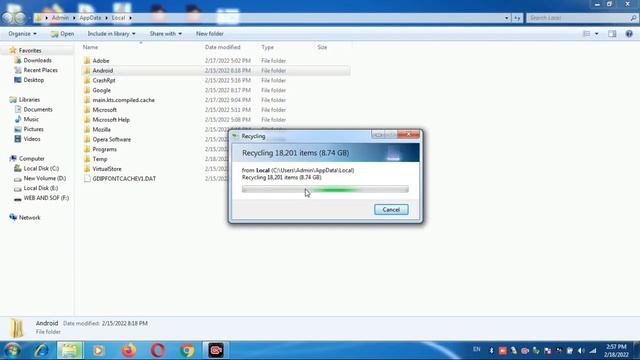Select the Adobe folder
Viewport: 640px width, 360px height.
click(100, 60)
